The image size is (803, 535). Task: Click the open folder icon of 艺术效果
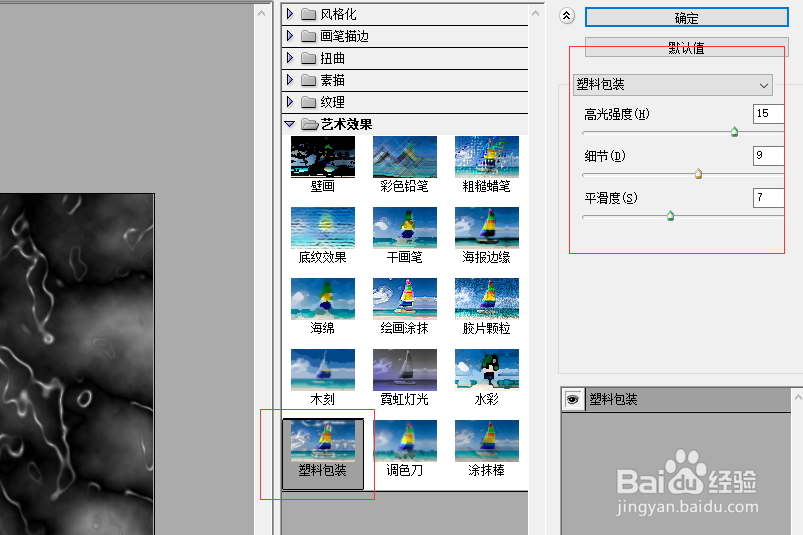pyautogui.click(x=309, y=124)
